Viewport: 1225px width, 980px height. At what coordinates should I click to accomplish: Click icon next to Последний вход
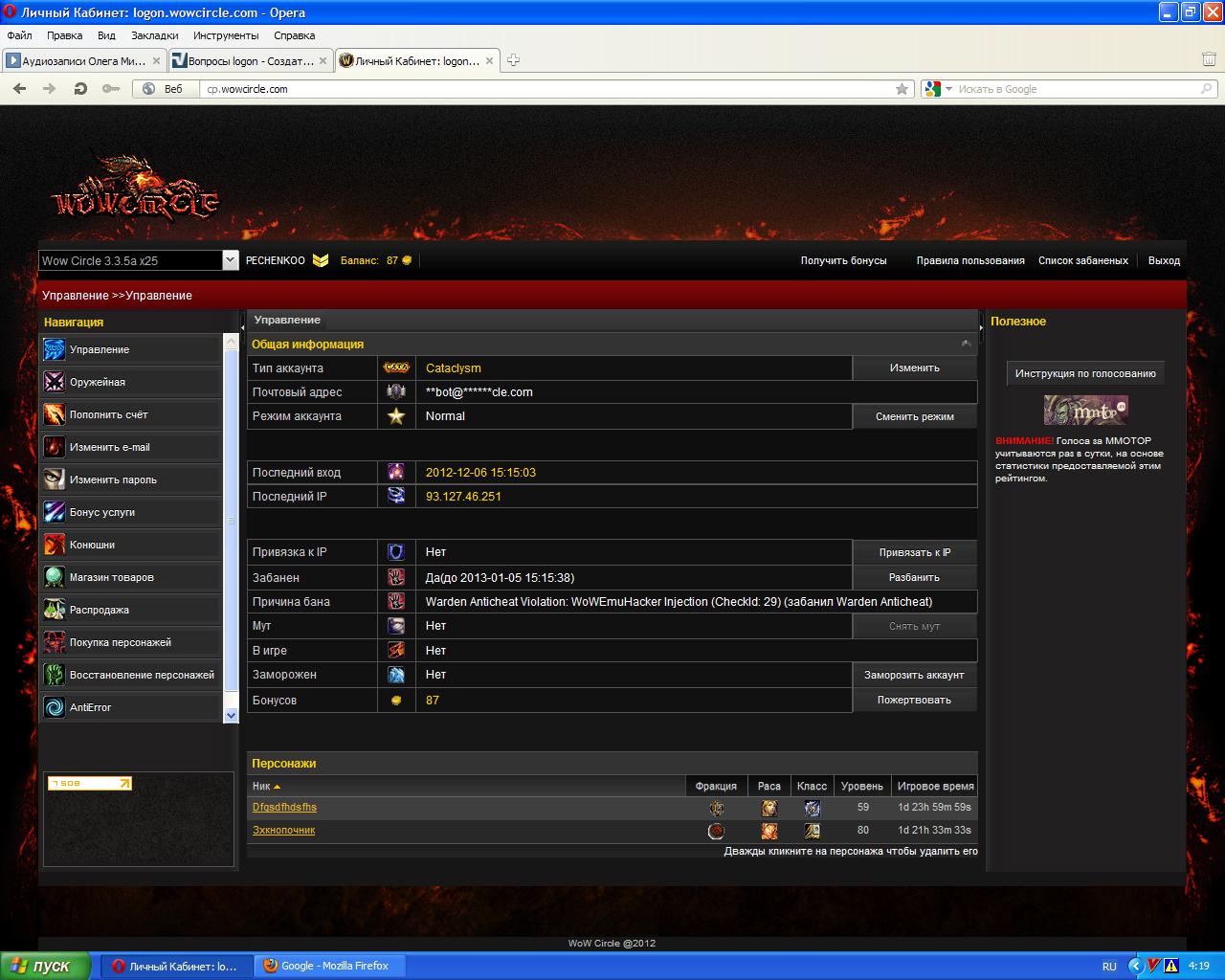(x=396, y=472)
